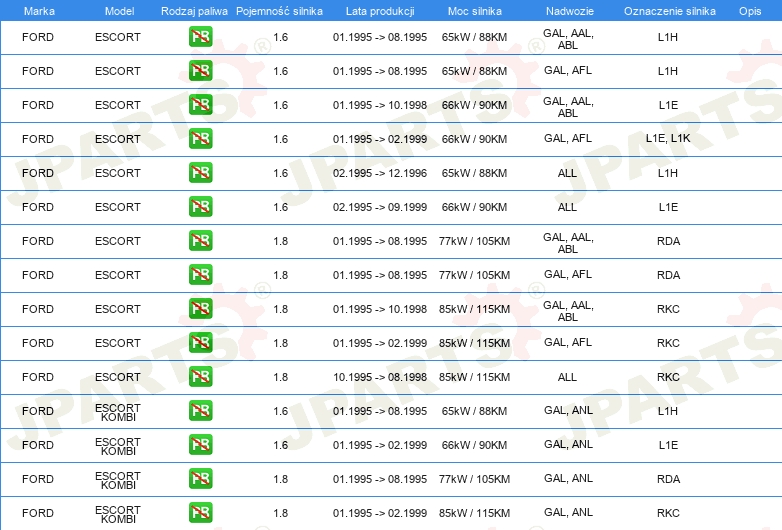Click petrol icon in Escort Kombi RKC row

[200, 512]
